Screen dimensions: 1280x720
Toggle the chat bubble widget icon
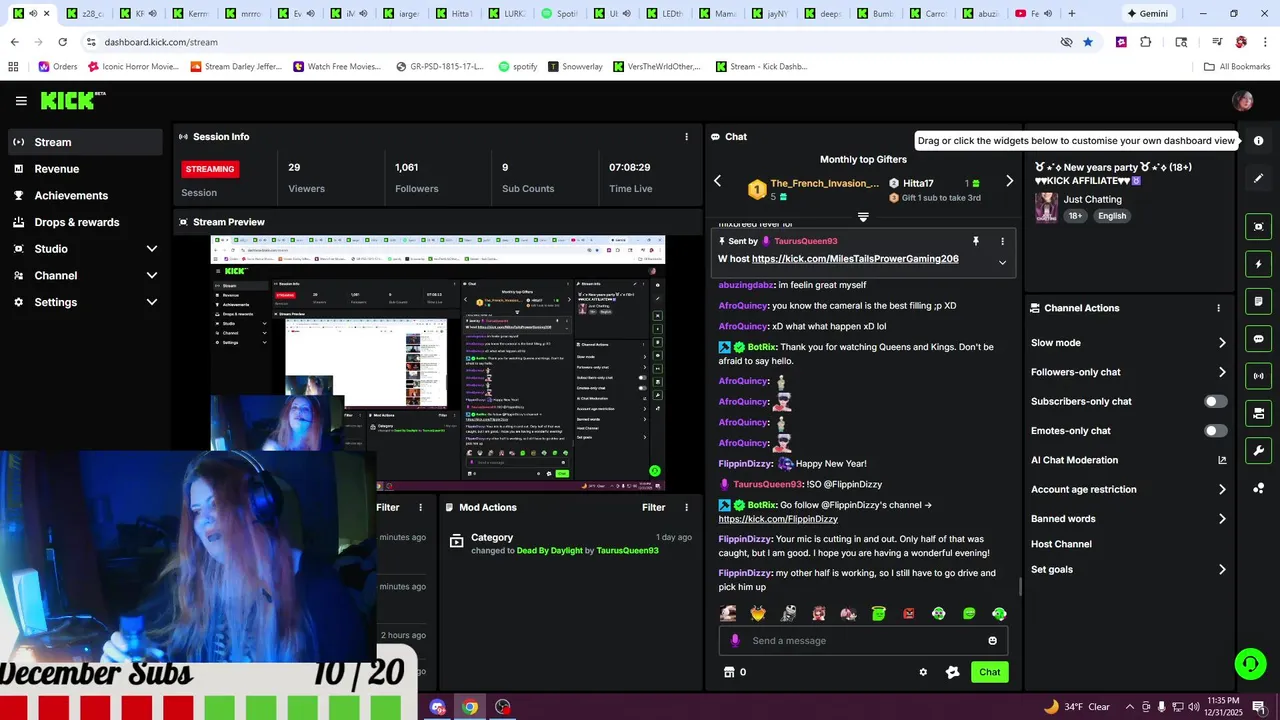coord(1258,339)
